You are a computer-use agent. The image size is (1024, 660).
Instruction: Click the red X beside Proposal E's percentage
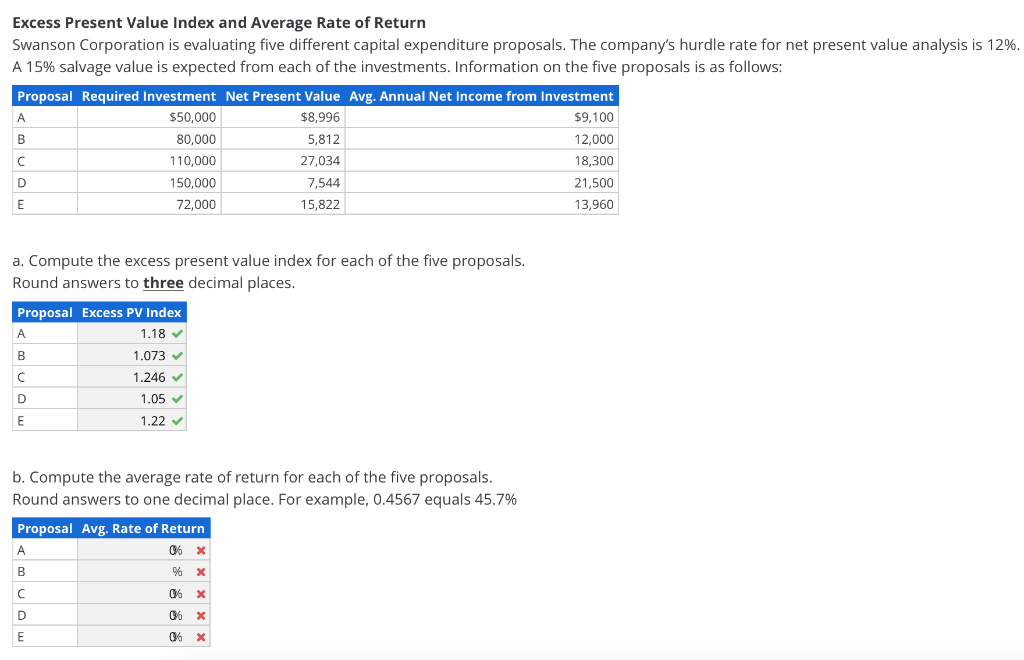(x=198, y=636)
